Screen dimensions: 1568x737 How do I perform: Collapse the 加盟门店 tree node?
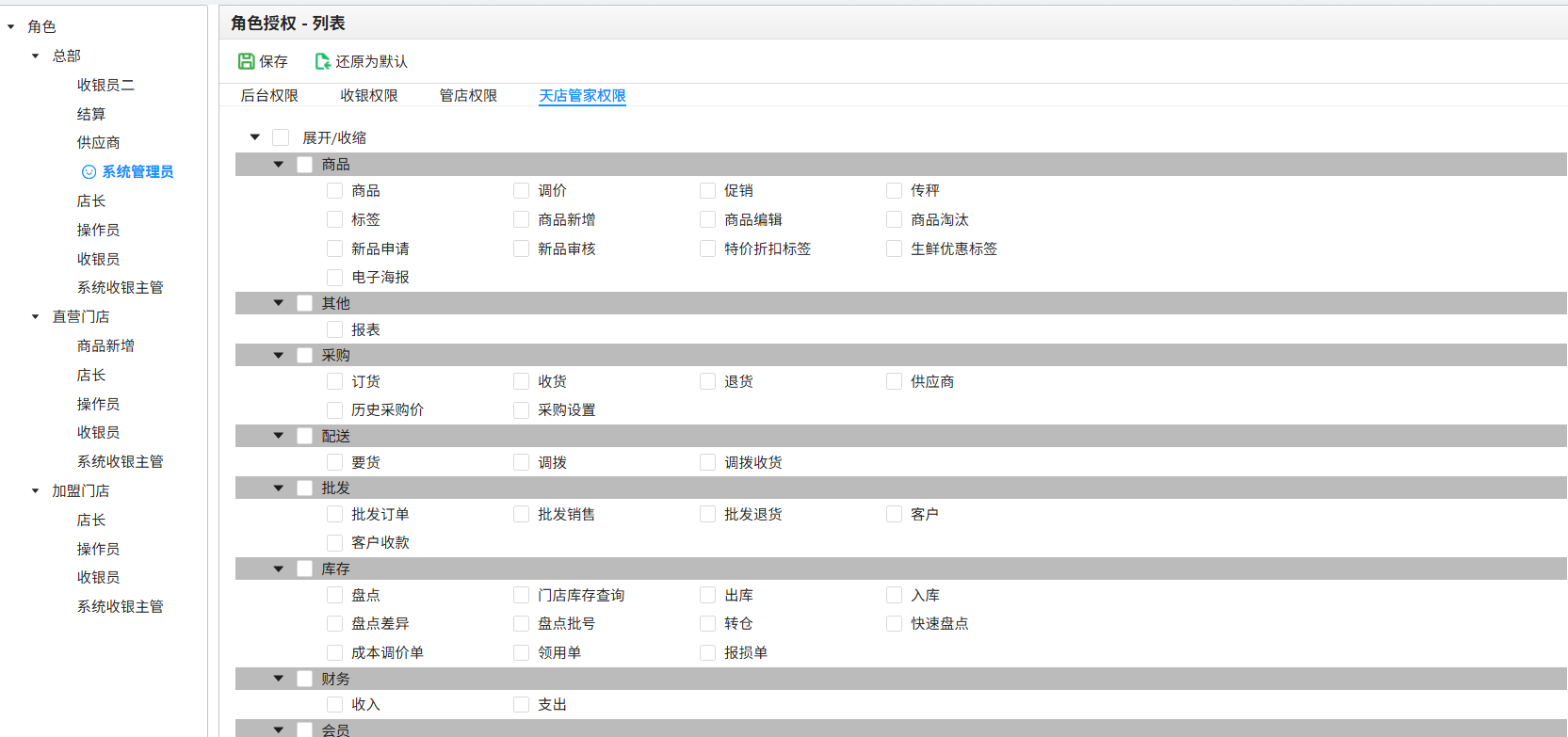pos(36,491)
